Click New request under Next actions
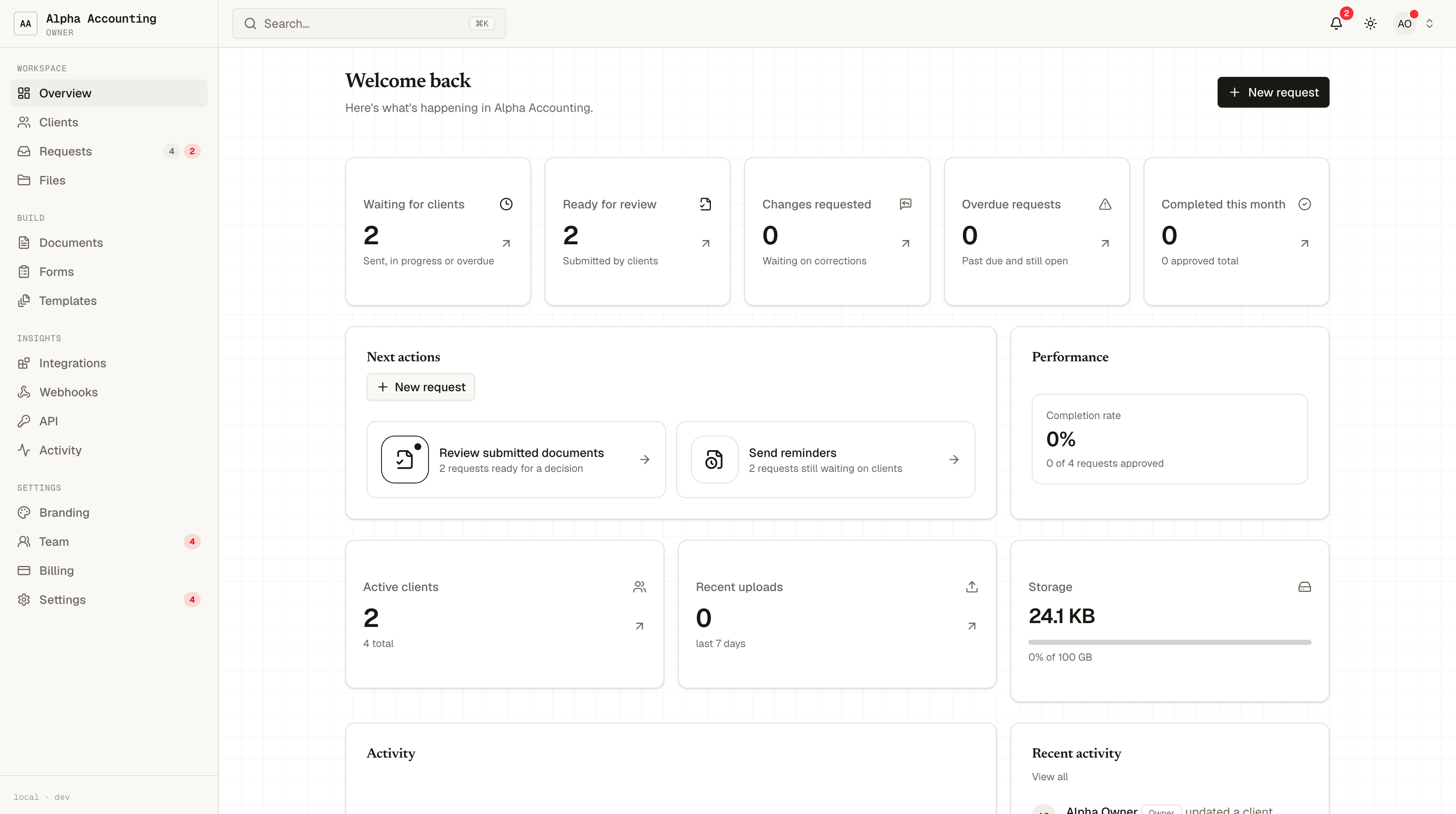 (x=420, y=387)
